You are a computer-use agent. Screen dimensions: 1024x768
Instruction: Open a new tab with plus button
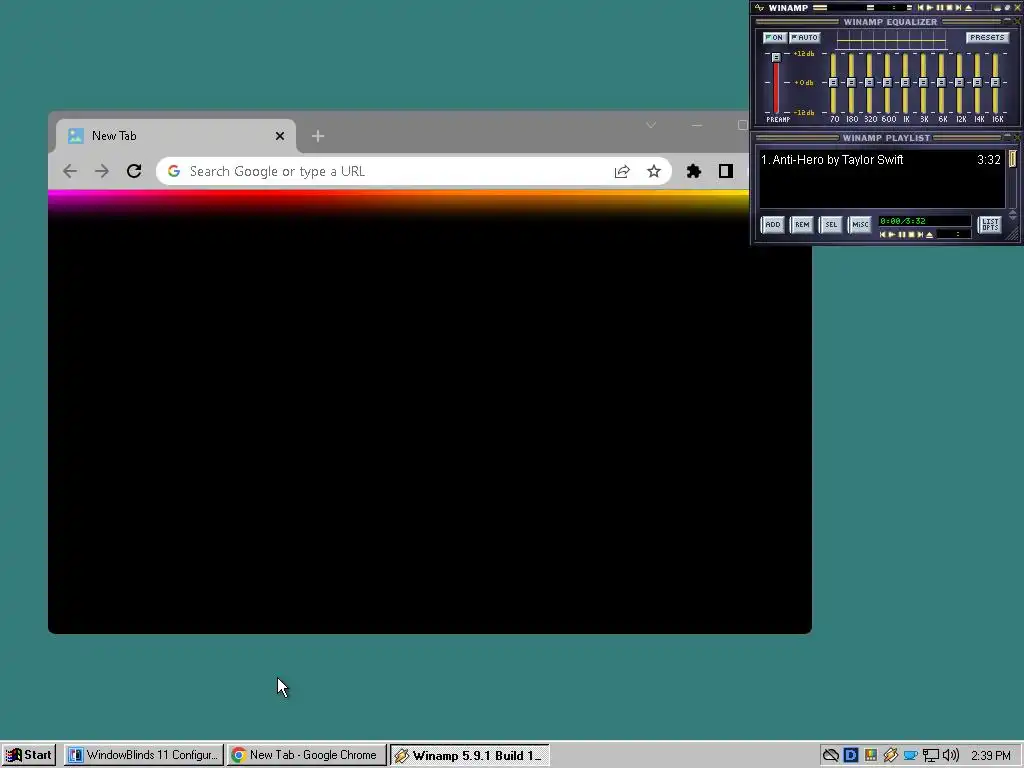[x=318, y=136]
